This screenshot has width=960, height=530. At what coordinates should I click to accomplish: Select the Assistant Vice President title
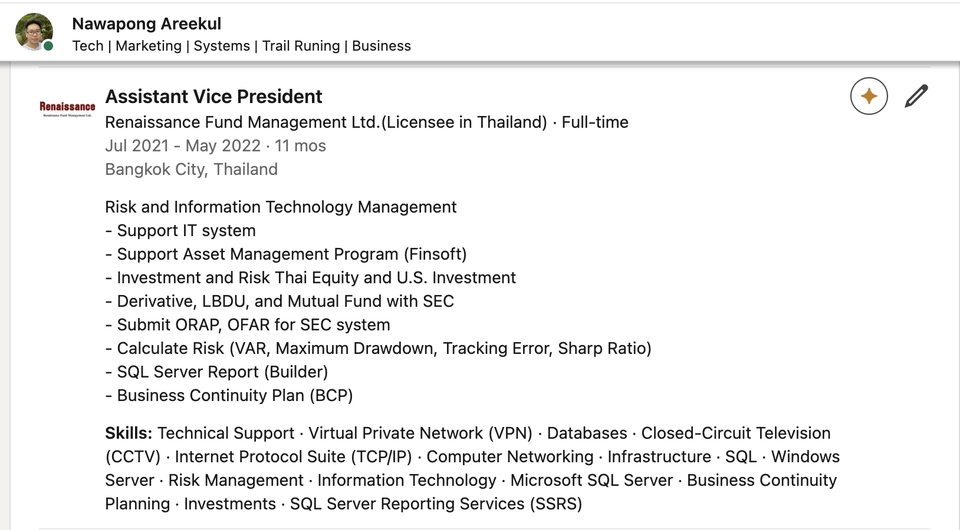[214, 97]
